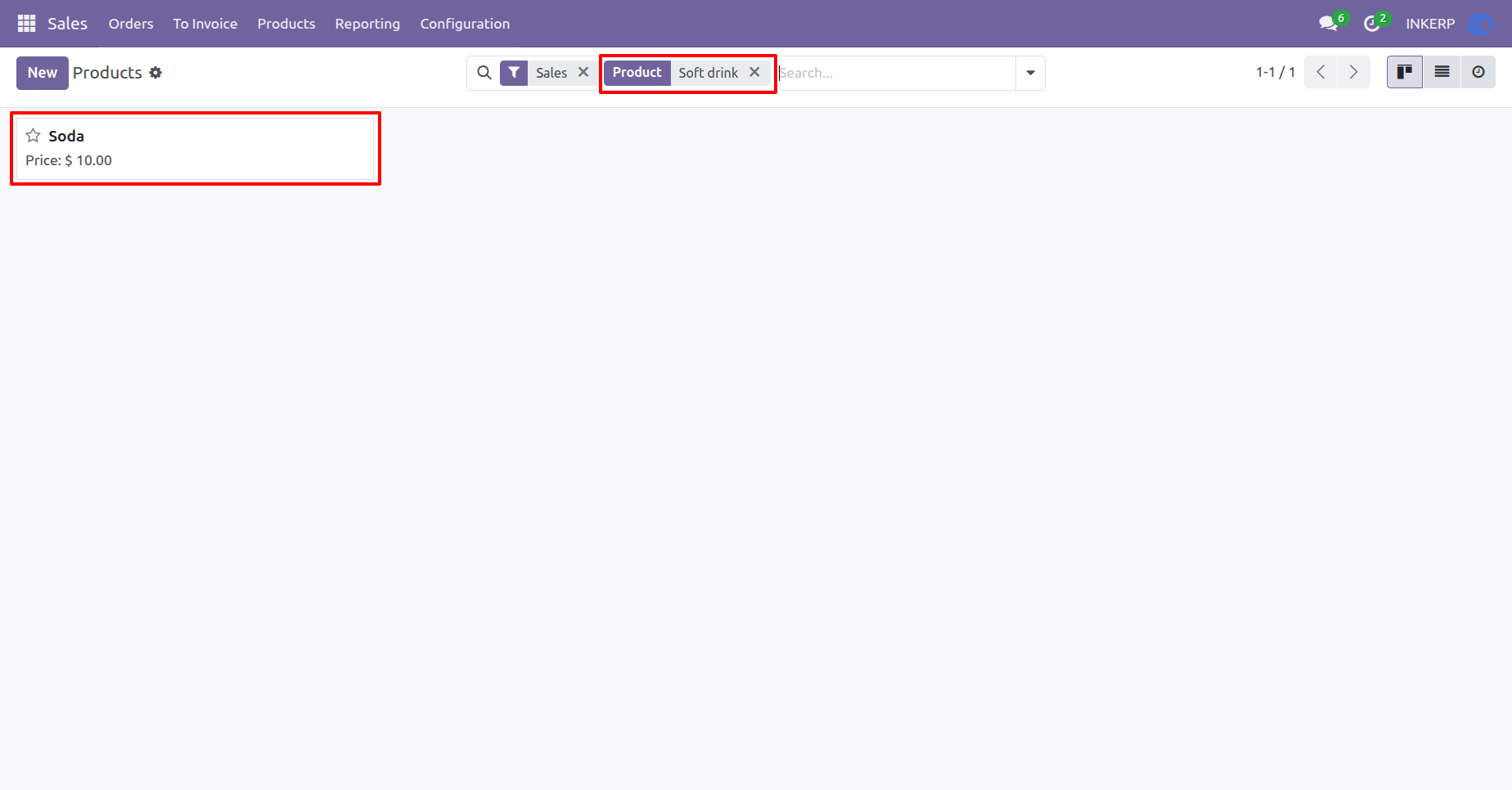Open the To Invoice menu
The height and width of the screenshot is (790, 1512).
tap(205, 24)
